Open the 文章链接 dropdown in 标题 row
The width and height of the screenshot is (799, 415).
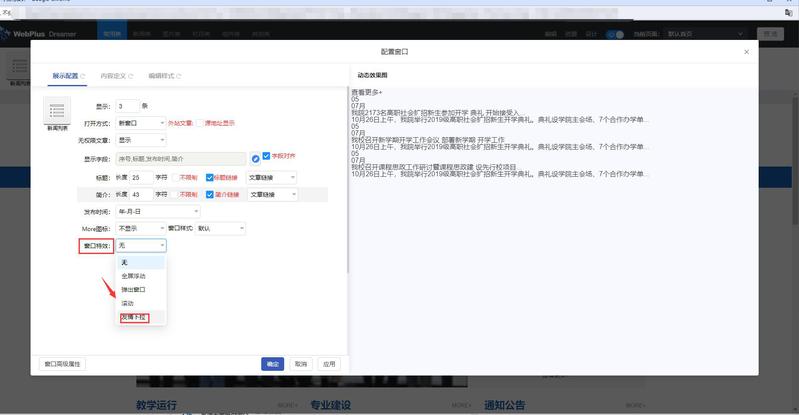pyautogui.click(x=272, y=177)
